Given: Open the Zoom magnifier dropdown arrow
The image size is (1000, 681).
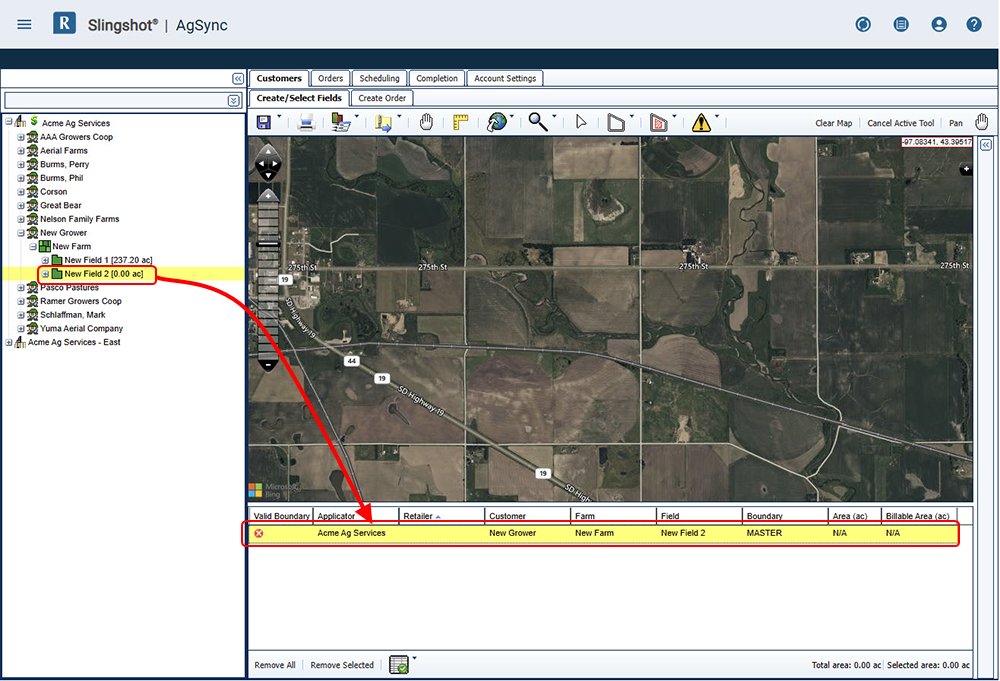Looking at the screenshot, I should [554, 117].
